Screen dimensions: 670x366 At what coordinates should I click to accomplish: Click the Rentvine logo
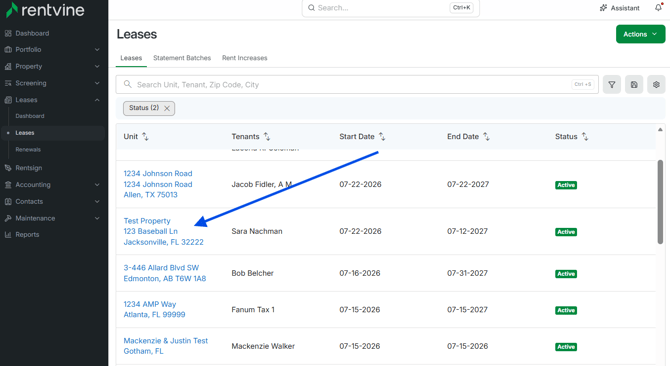tap(45, 10)
